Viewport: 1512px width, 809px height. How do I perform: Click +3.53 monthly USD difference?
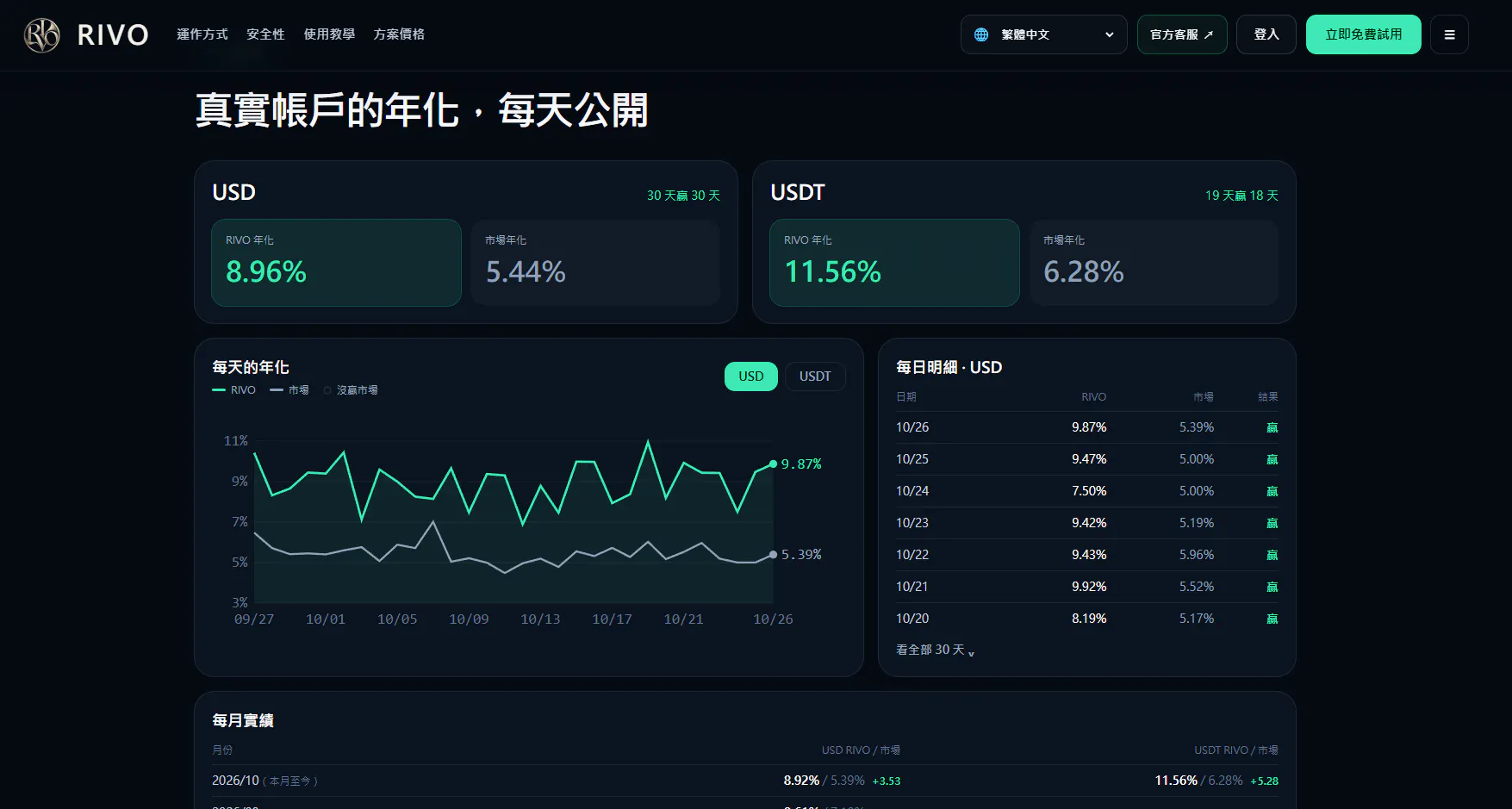(x=887, y=781)
